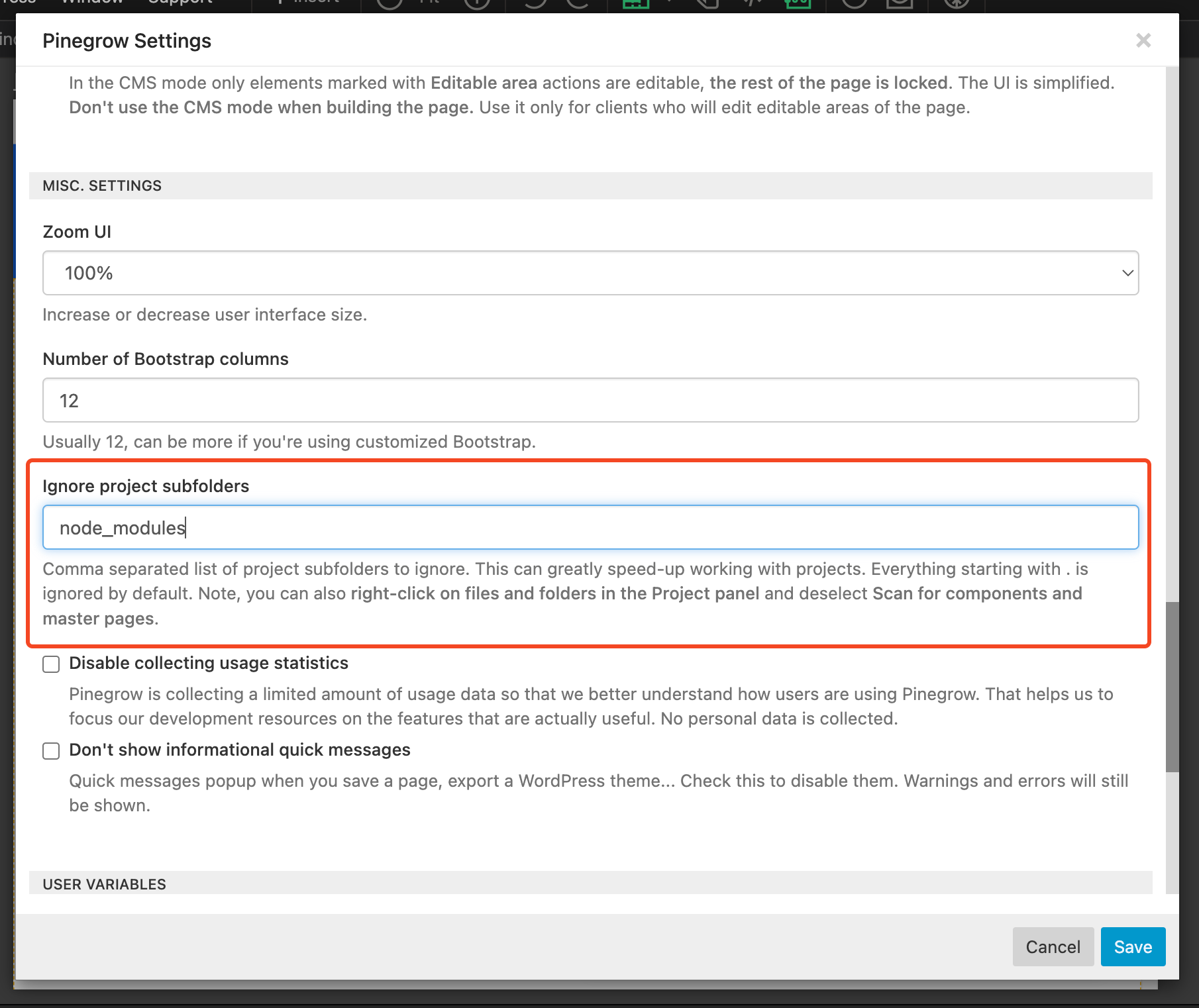Open the Zoom UI 100% dropdown
Viewport: 1199px width, 1008px height.
pyautogui.click(x=590, y=273)
